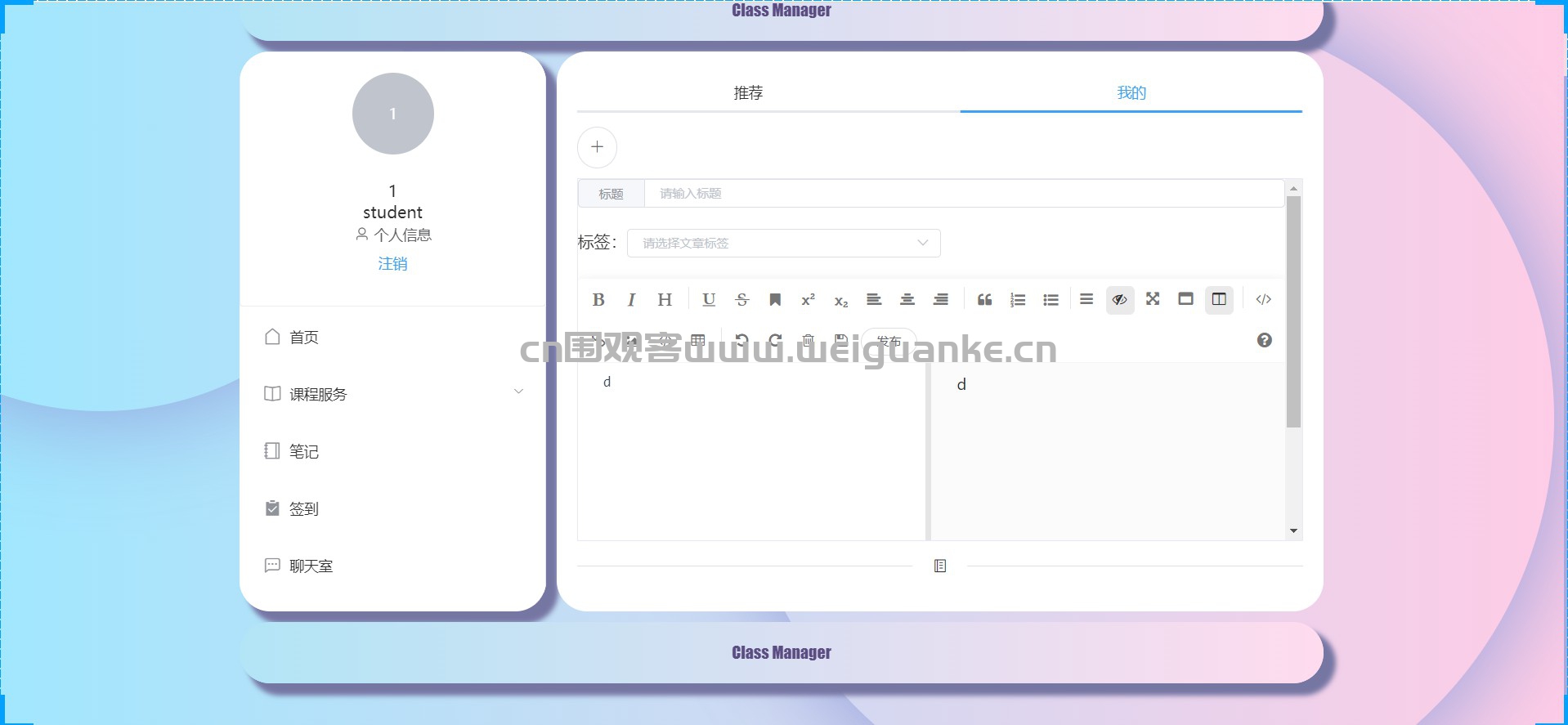Click the round plus add-article button
The image size is (1568, 725).
(597, 147)
